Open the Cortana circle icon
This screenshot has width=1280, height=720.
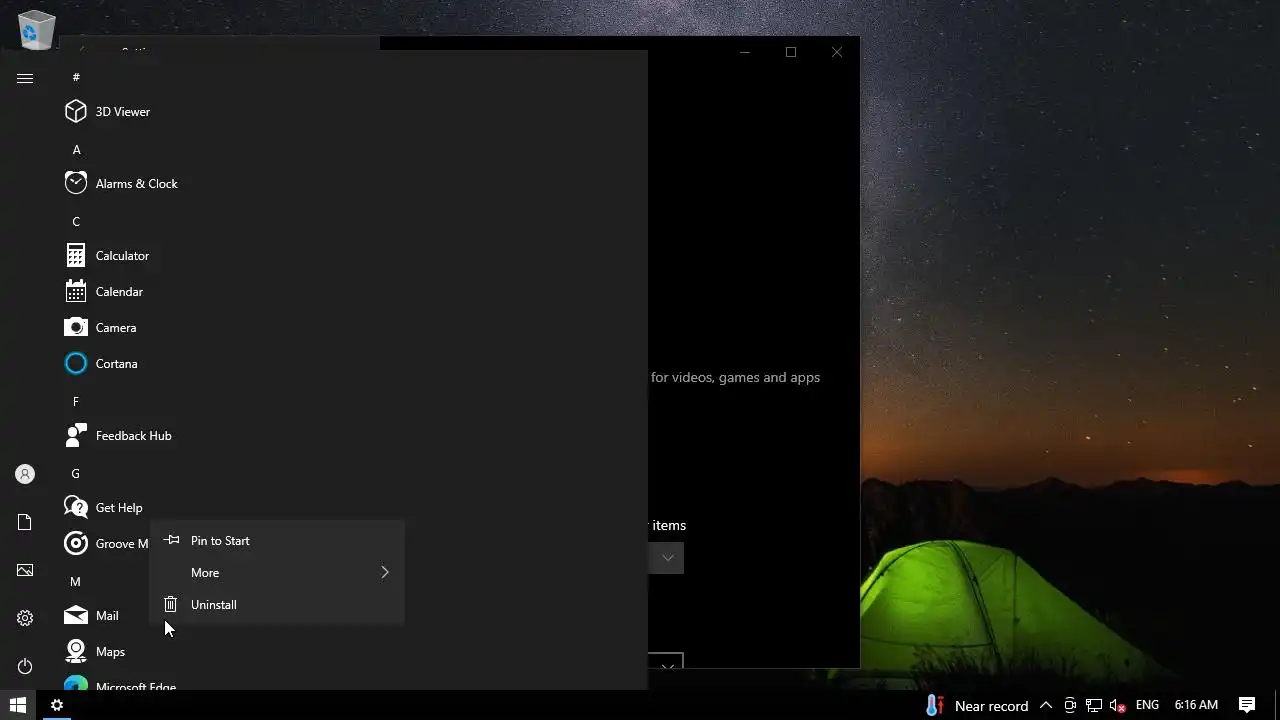point(76,364)
